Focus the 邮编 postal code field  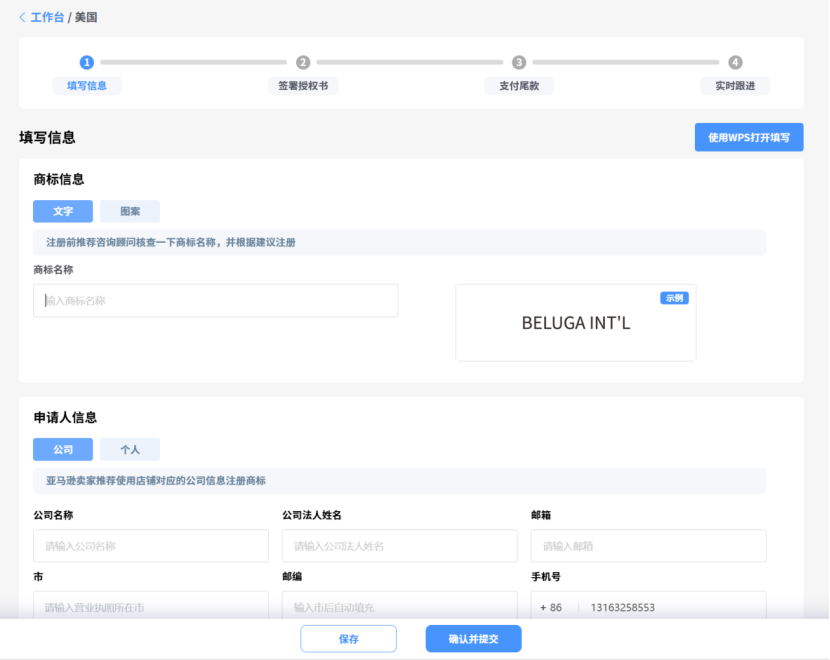click(400, 606)
